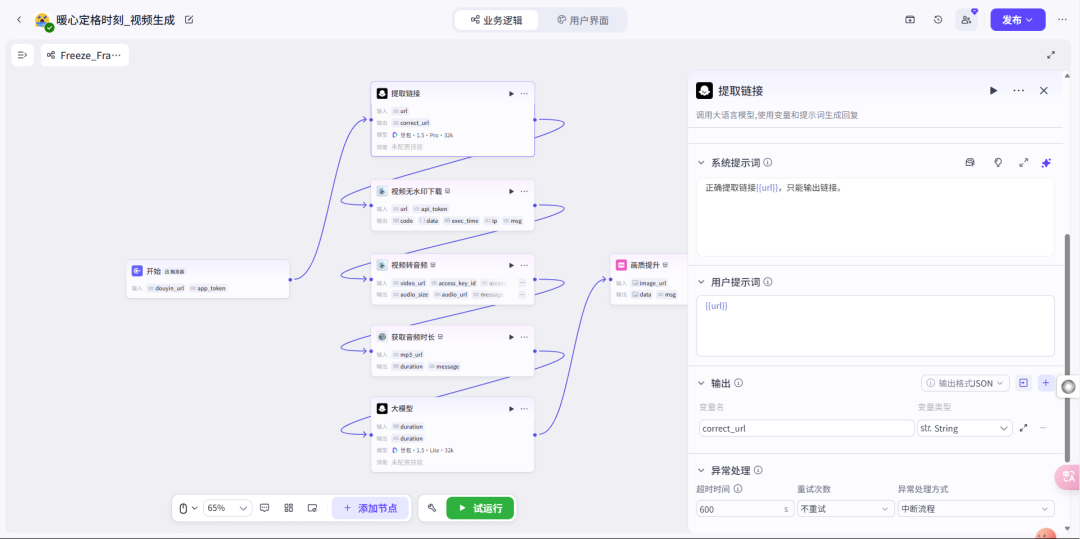Click the 600 timeout field
Image resolution: width=1080 pixels, height=539 pixels.
point(745,509)
